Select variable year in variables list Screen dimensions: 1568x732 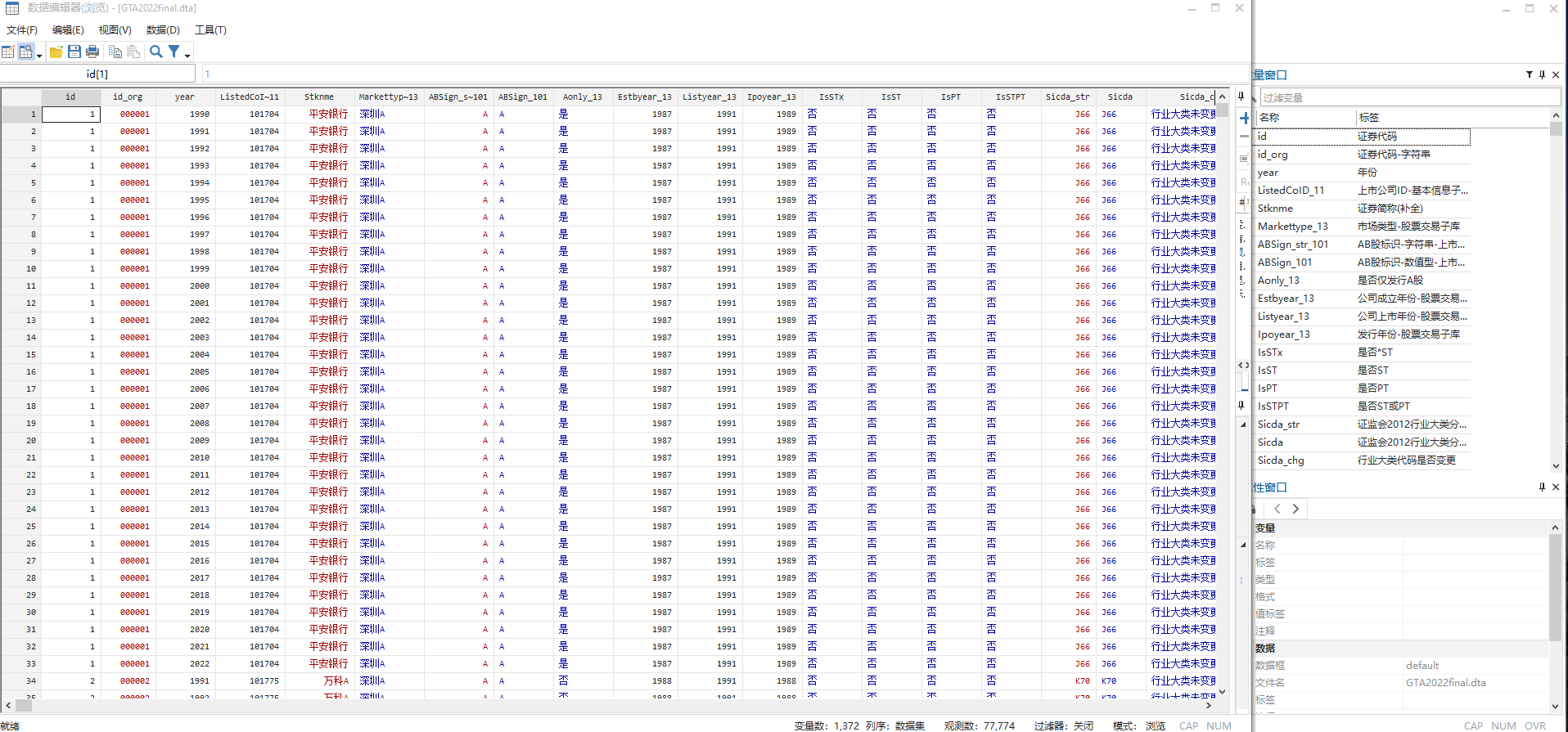1362,173
